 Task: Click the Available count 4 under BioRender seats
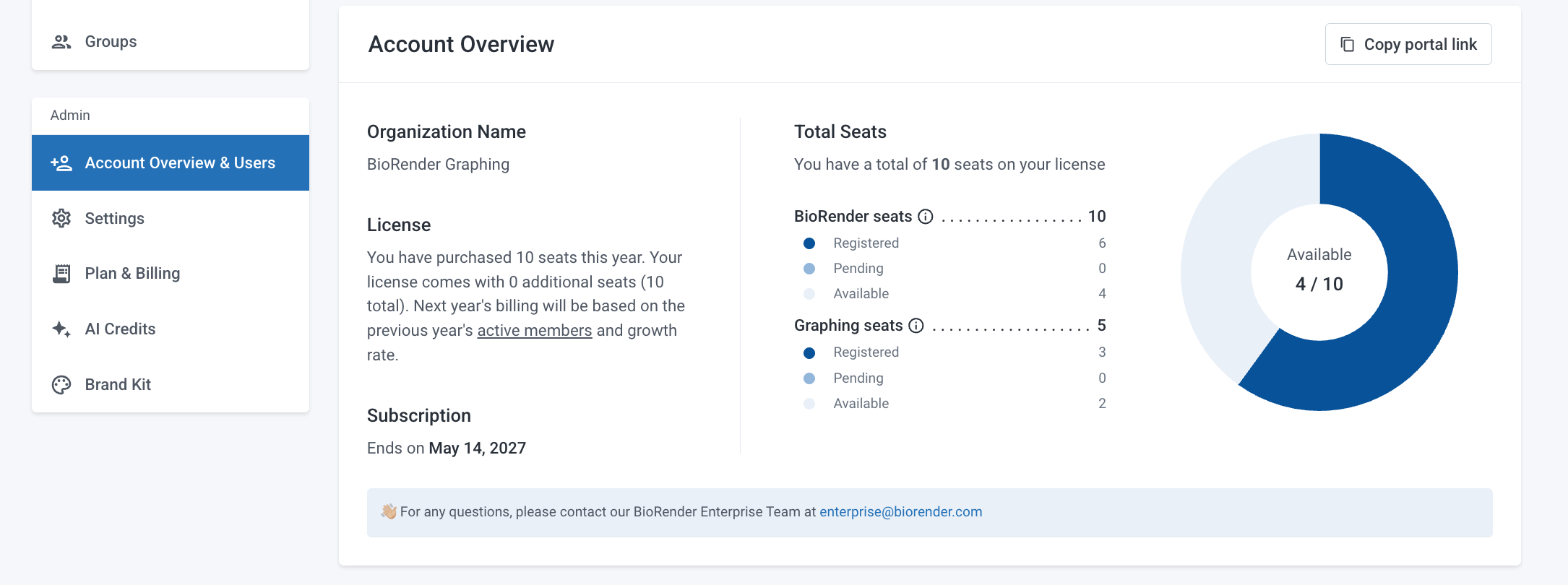(x=1102, y=294)
